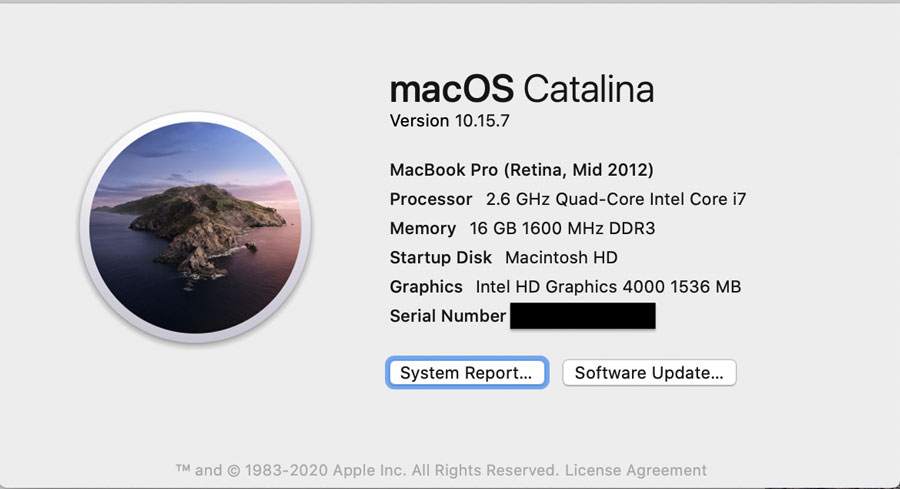Click the Graphics label
The width and height of the screenshot is (900, 489).
426,287
